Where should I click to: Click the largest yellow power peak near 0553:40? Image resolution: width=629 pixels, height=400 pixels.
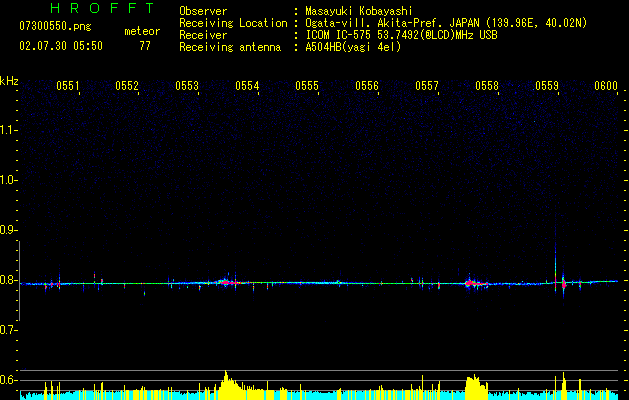(x=227, y=385)
